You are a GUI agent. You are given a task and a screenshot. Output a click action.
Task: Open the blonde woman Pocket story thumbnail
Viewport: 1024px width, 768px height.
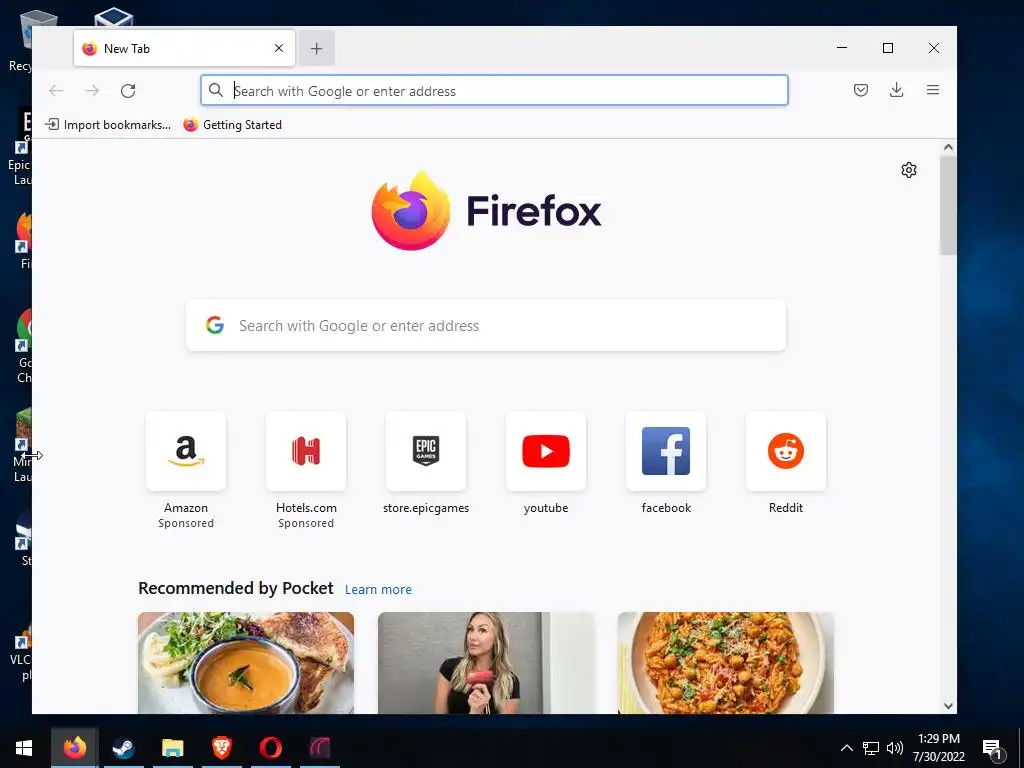tap(486, 663)
